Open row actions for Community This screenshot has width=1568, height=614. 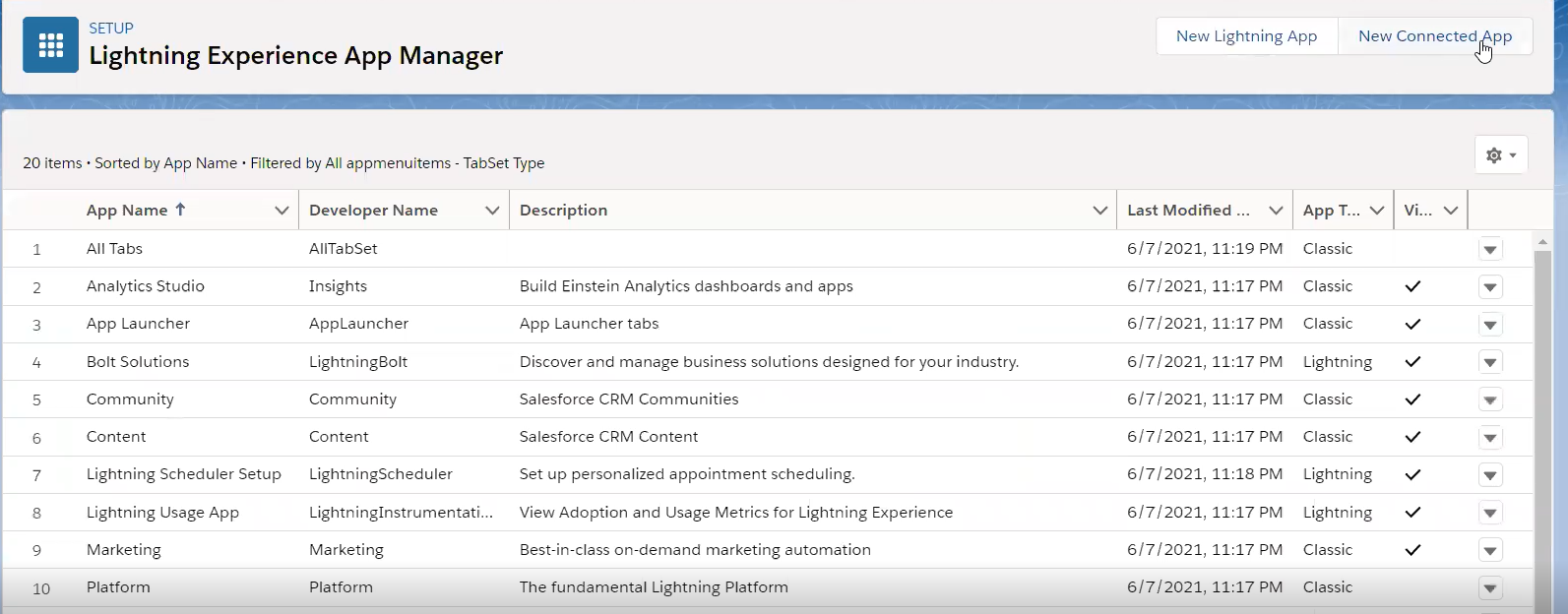point(1490,400)
